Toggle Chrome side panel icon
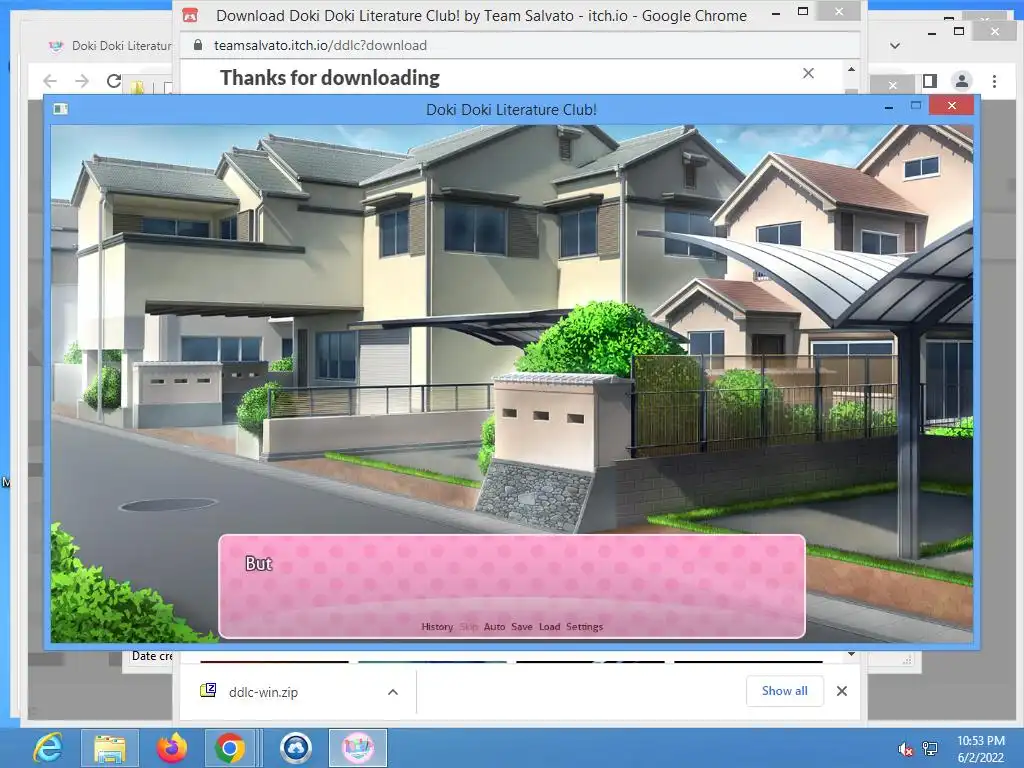 (x=930, y=81)
